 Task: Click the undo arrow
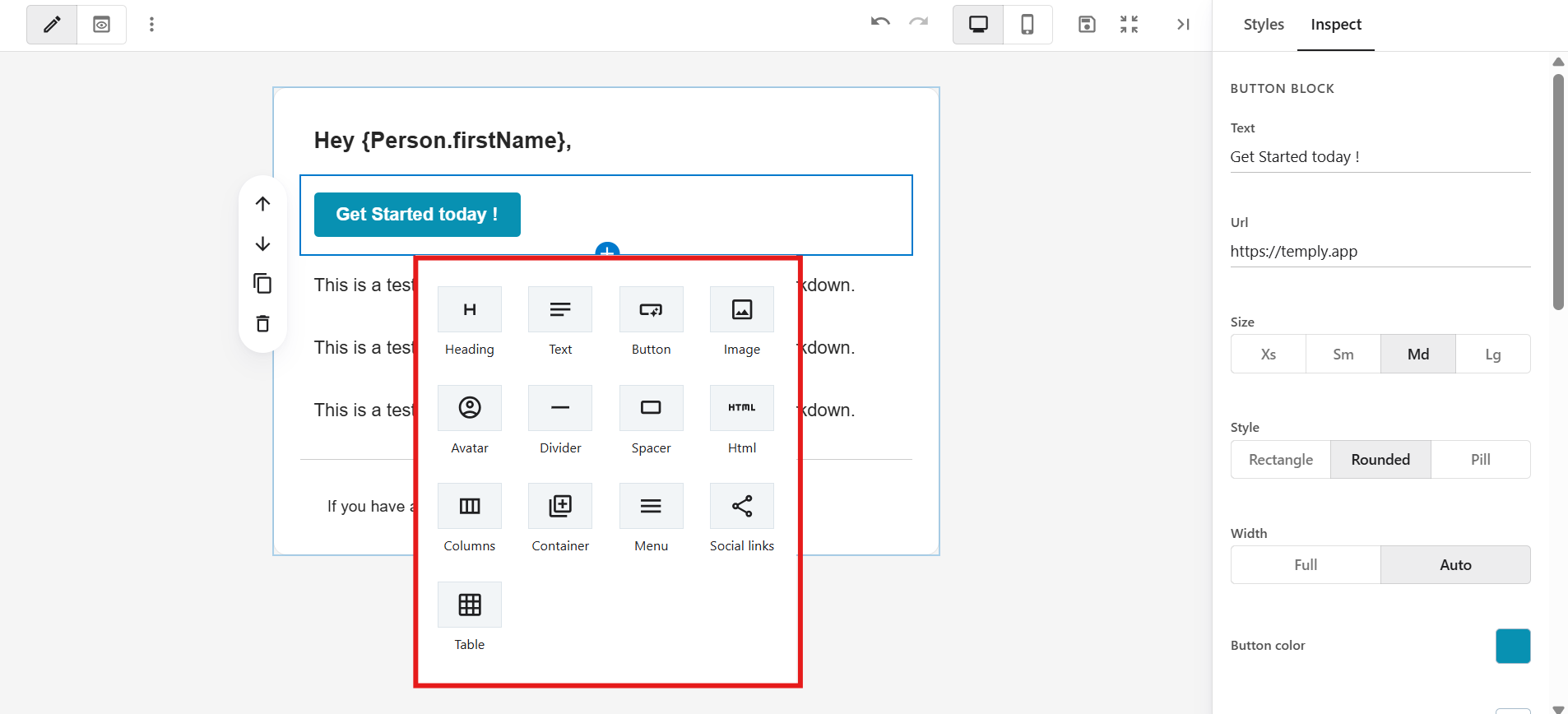(880, 22)
